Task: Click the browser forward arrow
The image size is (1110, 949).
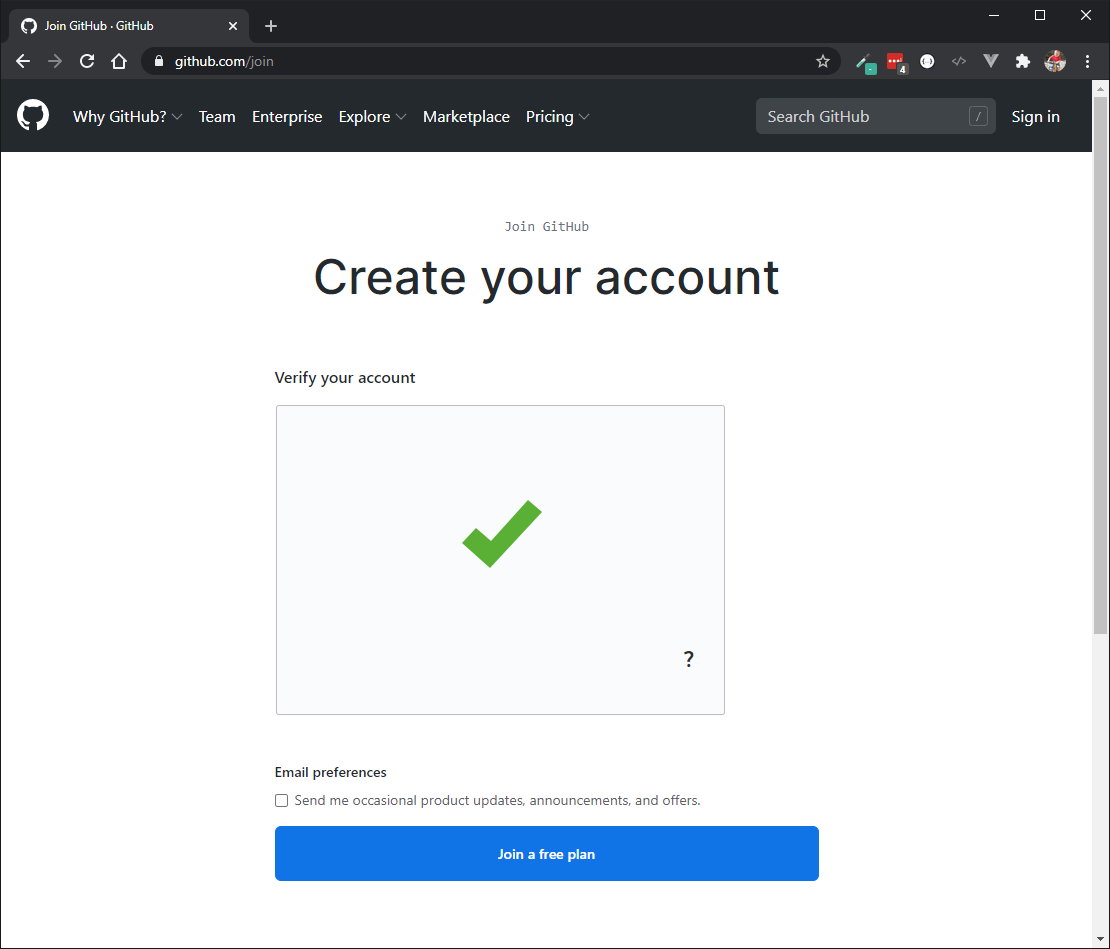Action: click(x=55, y=62)
